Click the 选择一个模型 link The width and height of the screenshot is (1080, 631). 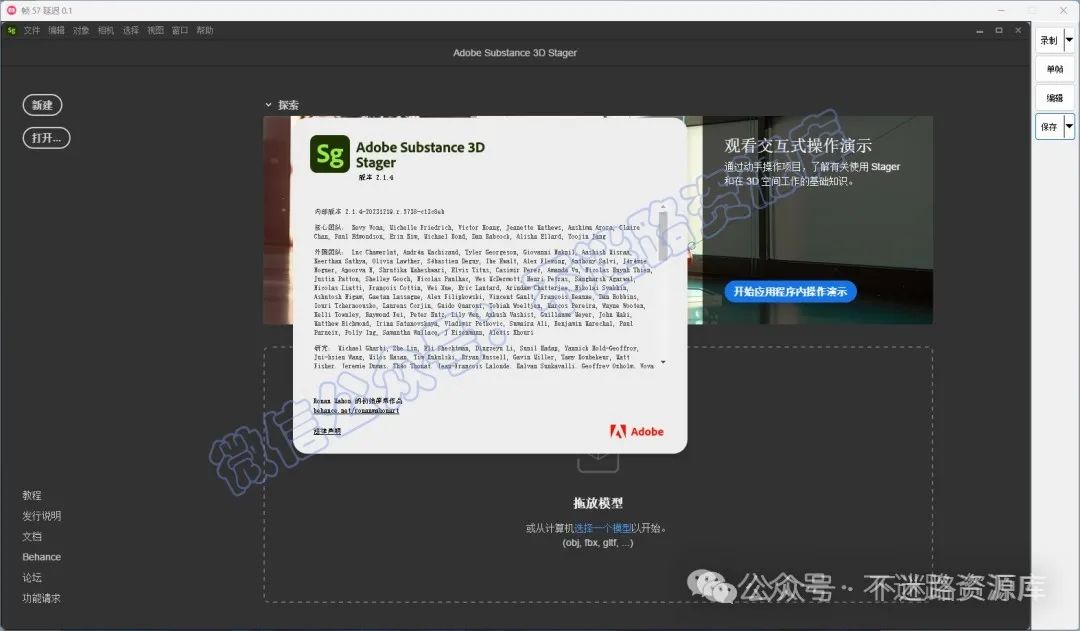pos(602,528)
